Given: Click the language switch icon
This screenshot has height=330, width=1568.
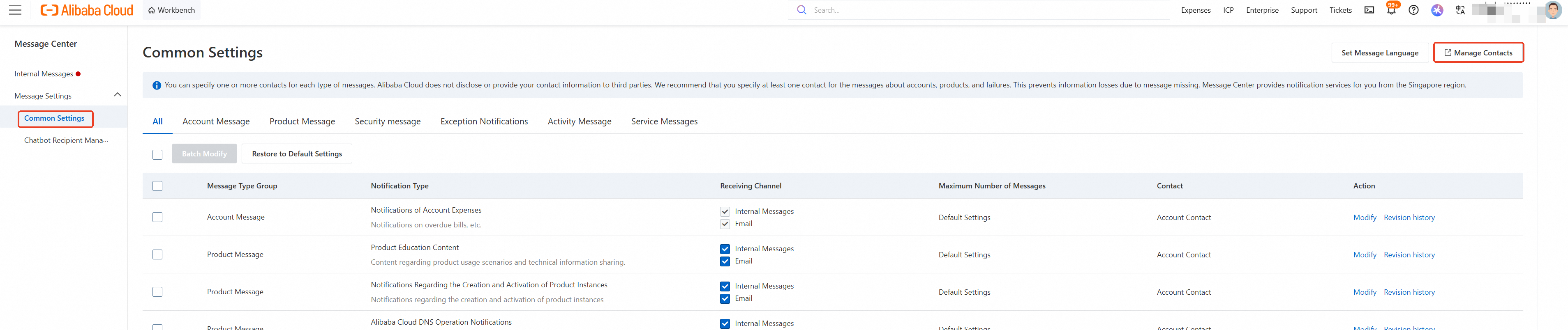Looking at the screenshot, I should coord(1459,10).
